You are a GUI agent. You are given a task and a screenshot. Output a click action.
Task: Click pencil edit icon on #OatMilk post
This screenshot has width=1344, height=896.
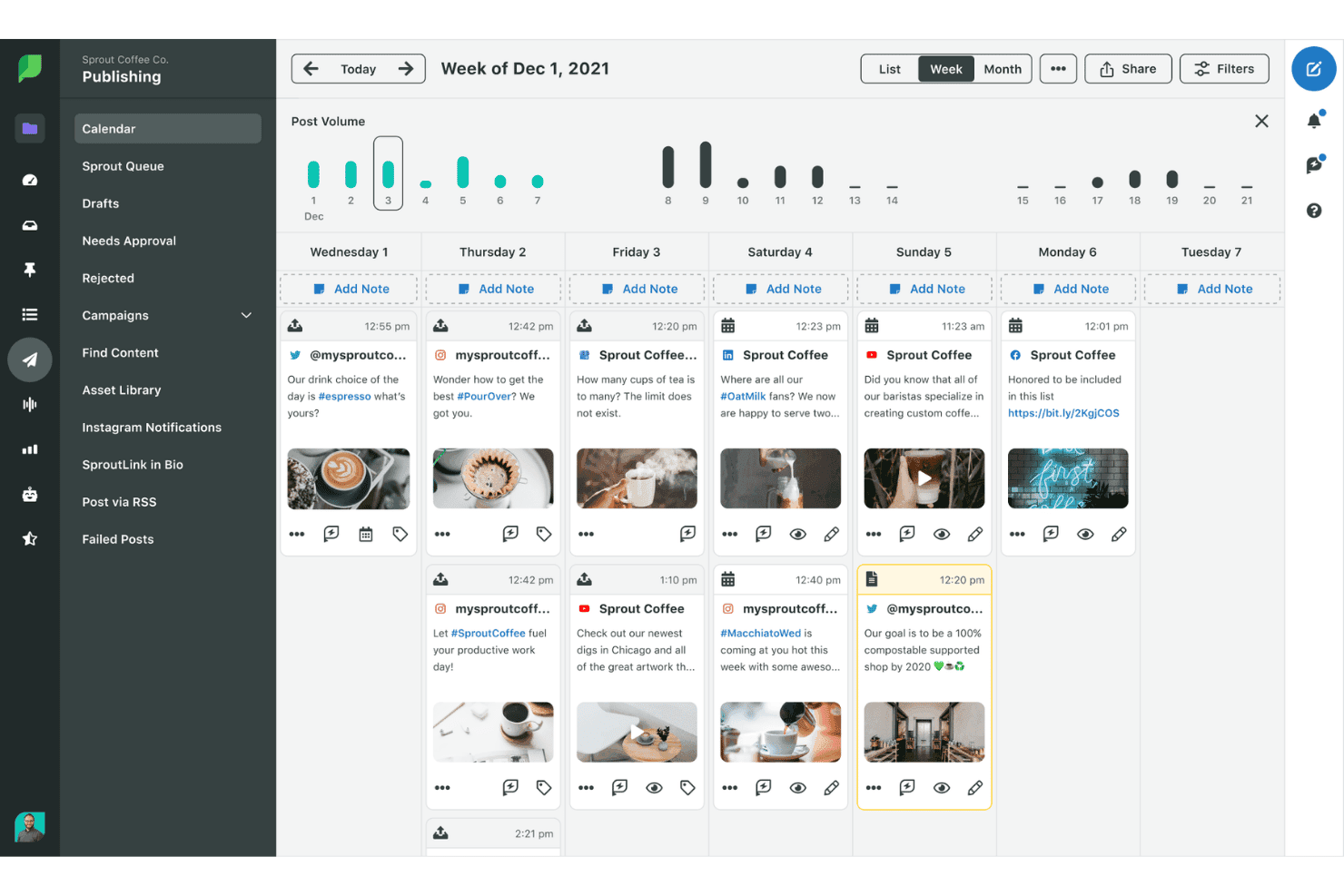point(831,535)
